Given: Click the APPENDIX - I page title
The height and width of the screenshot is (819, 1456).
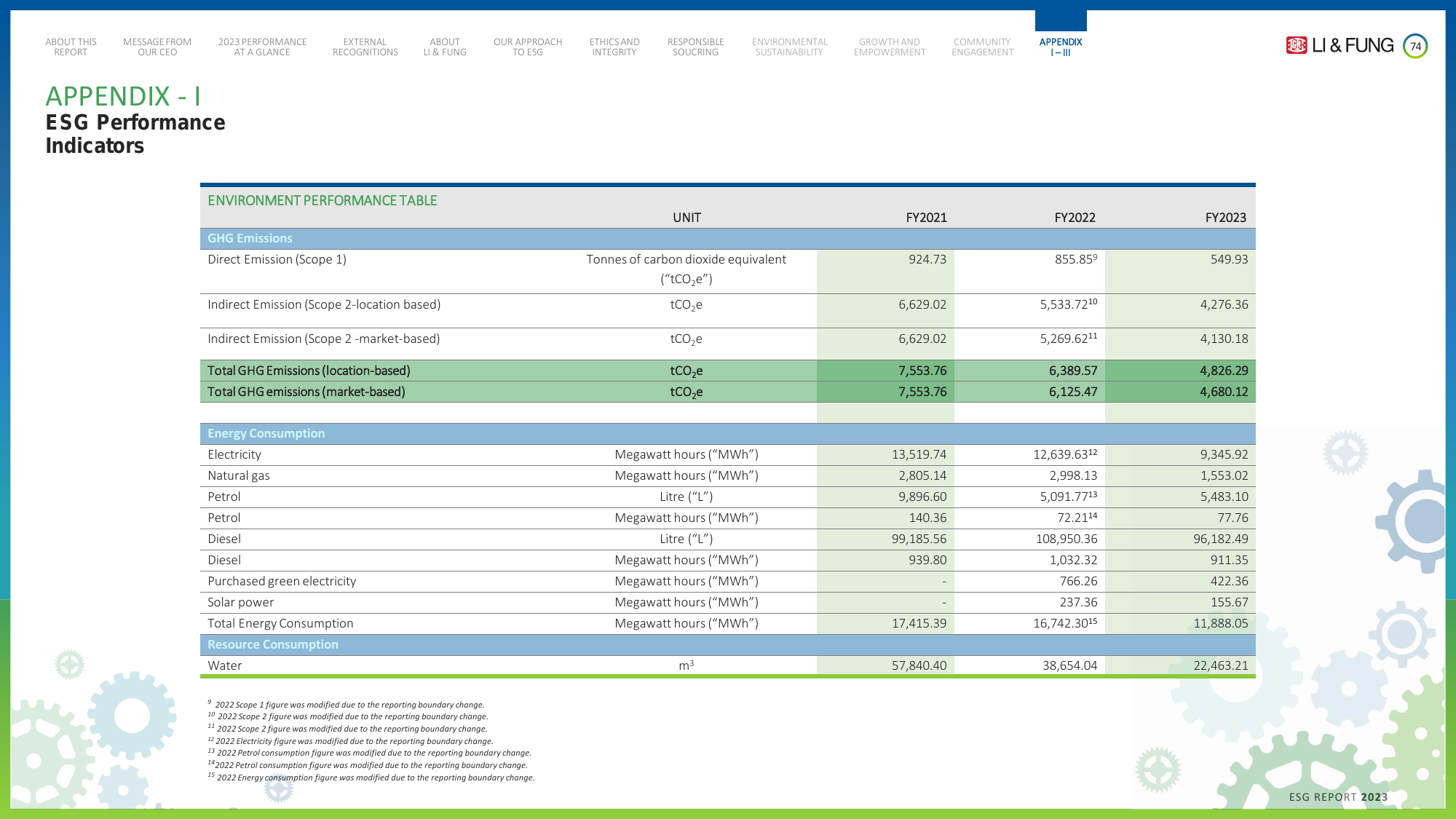Looking at the screenshot, I should tap(123, 96).
